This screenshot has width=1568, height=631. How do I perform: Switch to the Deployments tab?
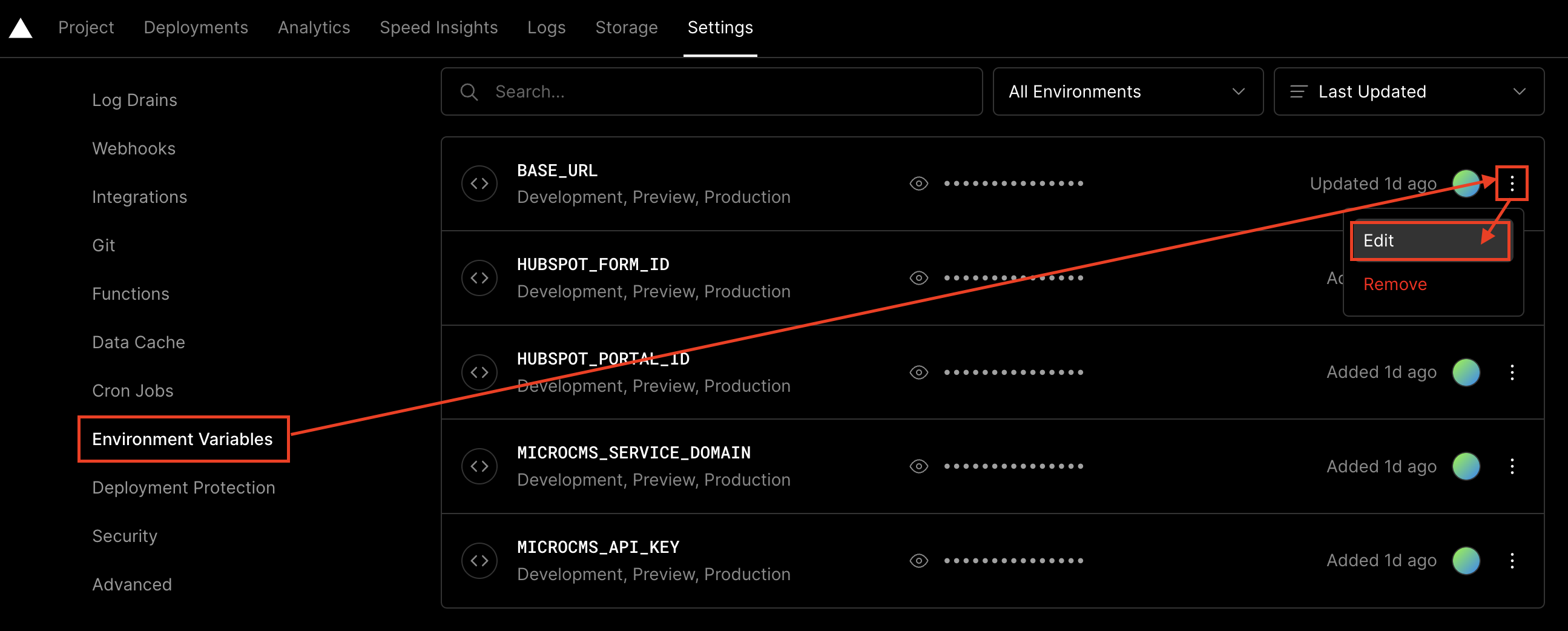pyautogui.click(x=196, y=27)
